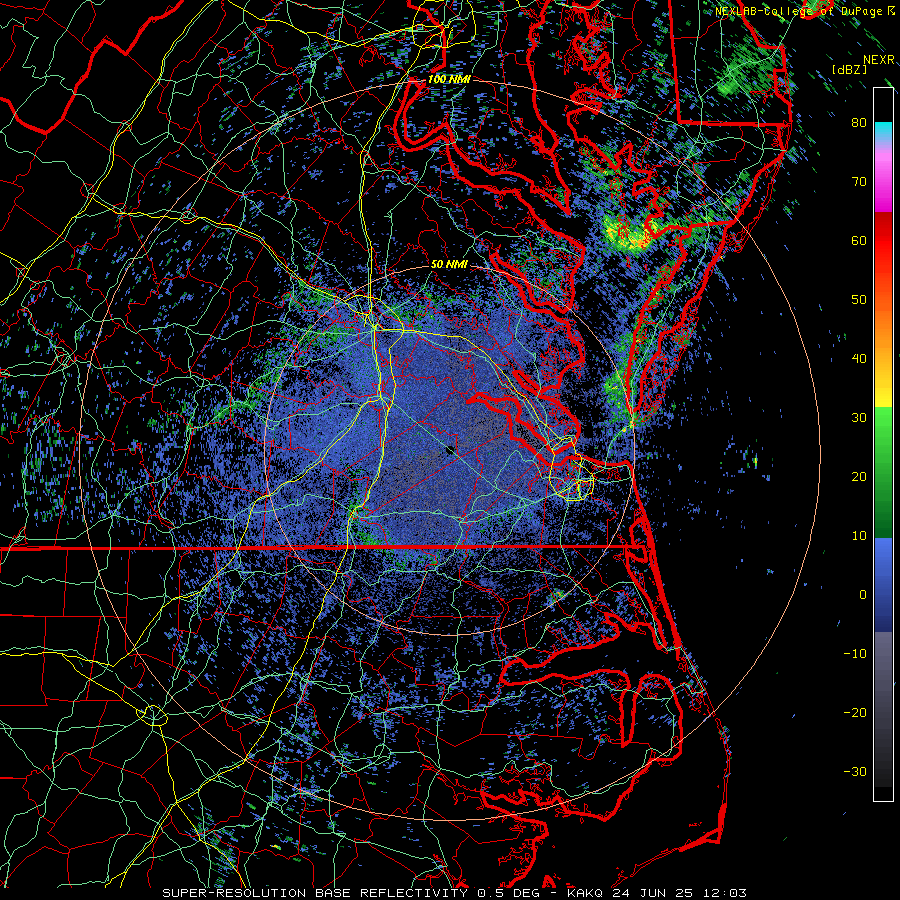
Task: Click the "SUPER-RESOLUTION BASE REFLECTIVITY" caption text
Action: click(314, 893)
